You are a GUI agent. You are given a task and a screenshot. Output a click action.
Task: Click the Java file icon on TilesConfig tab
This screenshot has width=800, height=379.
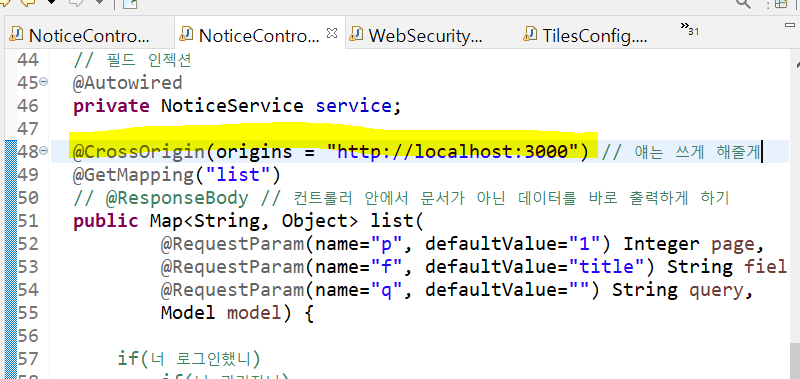click(531, 34)
